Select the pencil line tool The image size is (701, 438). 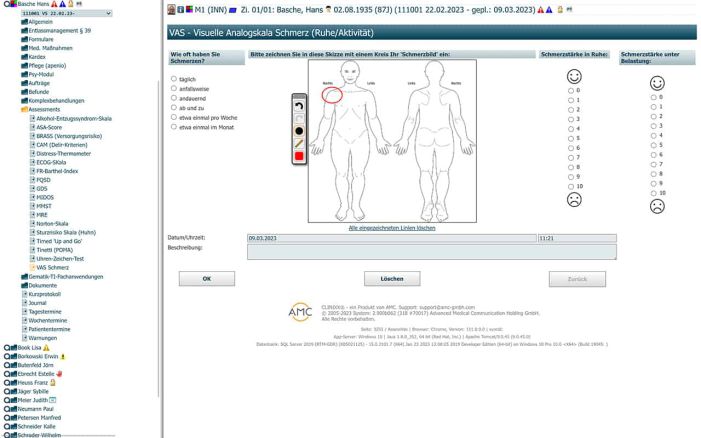pos(298,143)
